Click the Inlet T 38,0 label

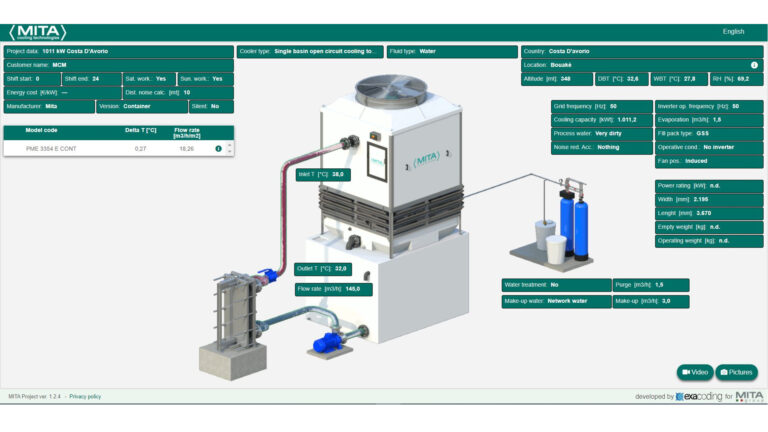[x=323, y=175]
